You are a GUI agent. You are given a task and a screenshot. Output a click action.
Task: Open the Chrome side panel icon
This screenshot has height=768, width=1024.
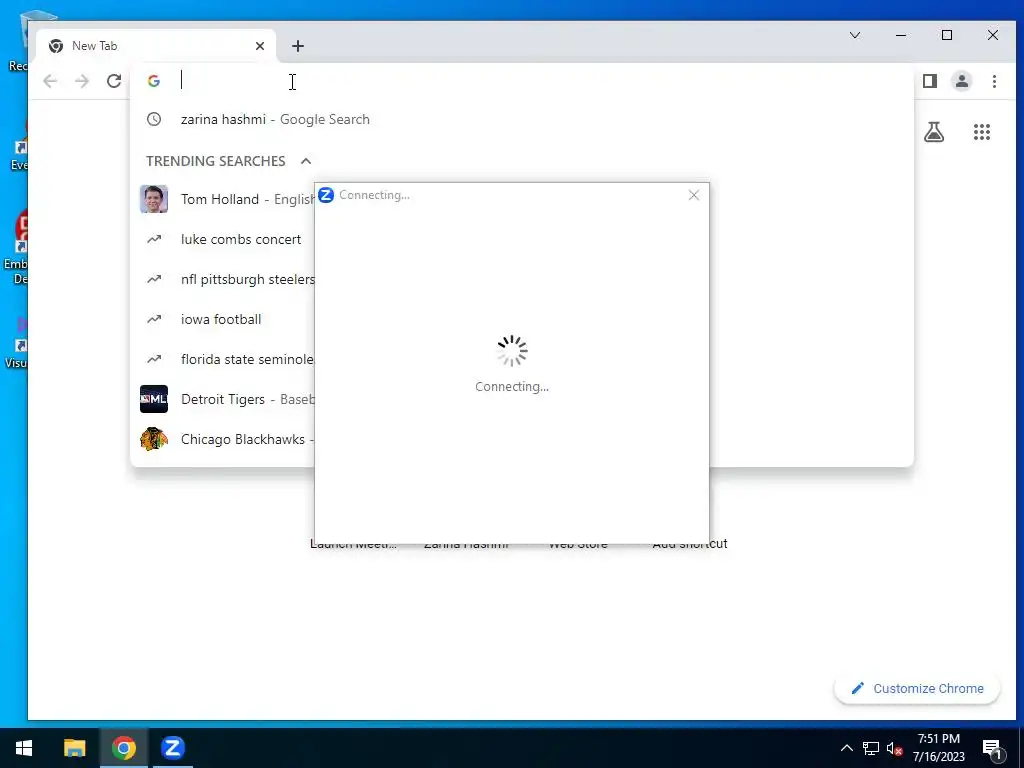click(x=930, y=81)
